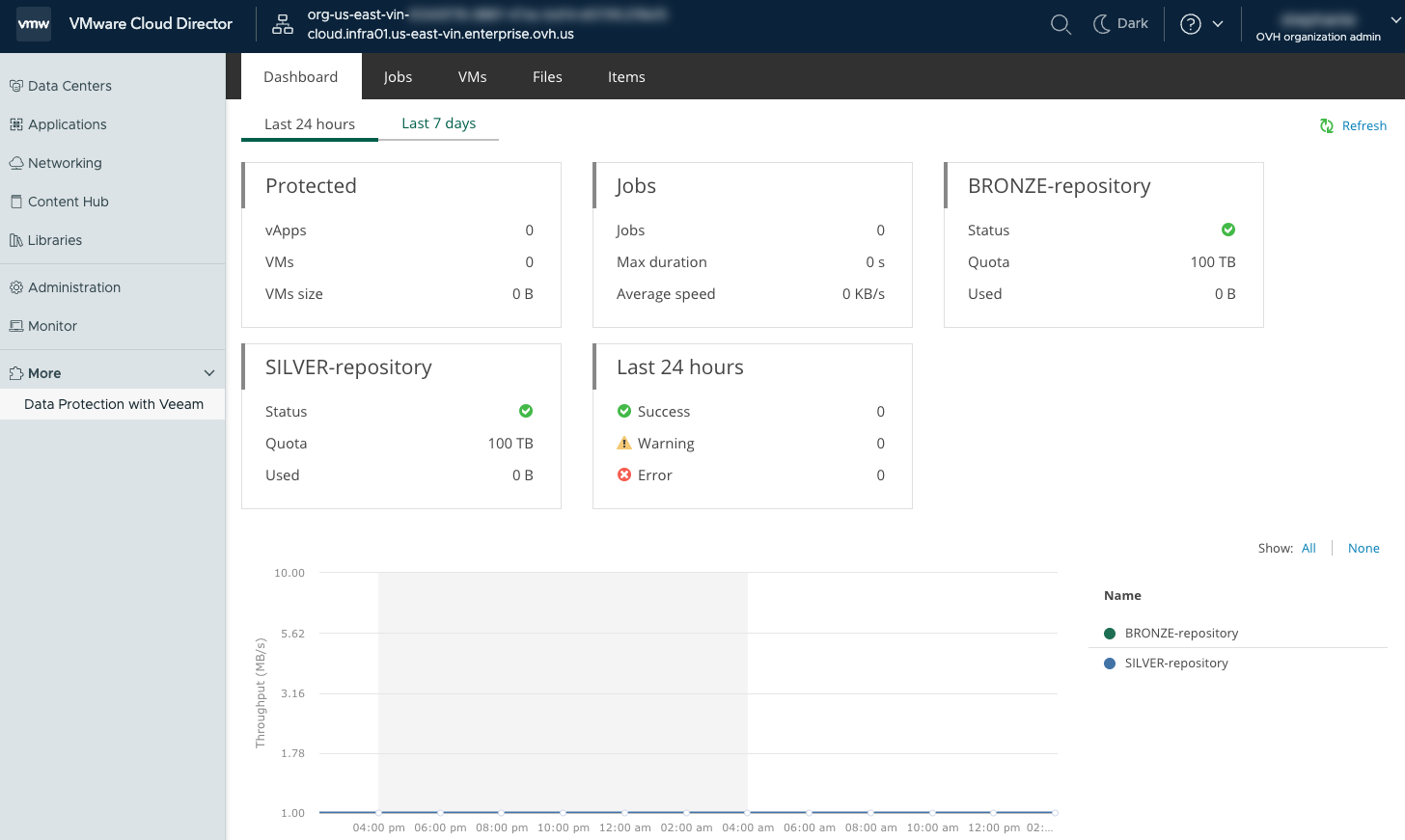Click the chart point at 04:00 am
Image resolution: width=1405 pixels, height=840 pixels.
coord(748,813)
